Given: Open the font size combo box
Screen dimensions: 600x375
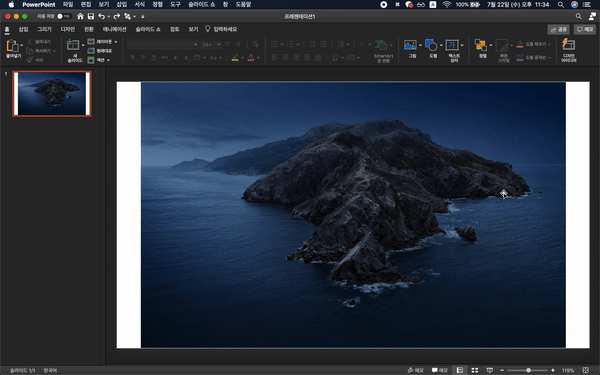Looking at the screenshot, I should pyautogui.click(x=211, y=44).
